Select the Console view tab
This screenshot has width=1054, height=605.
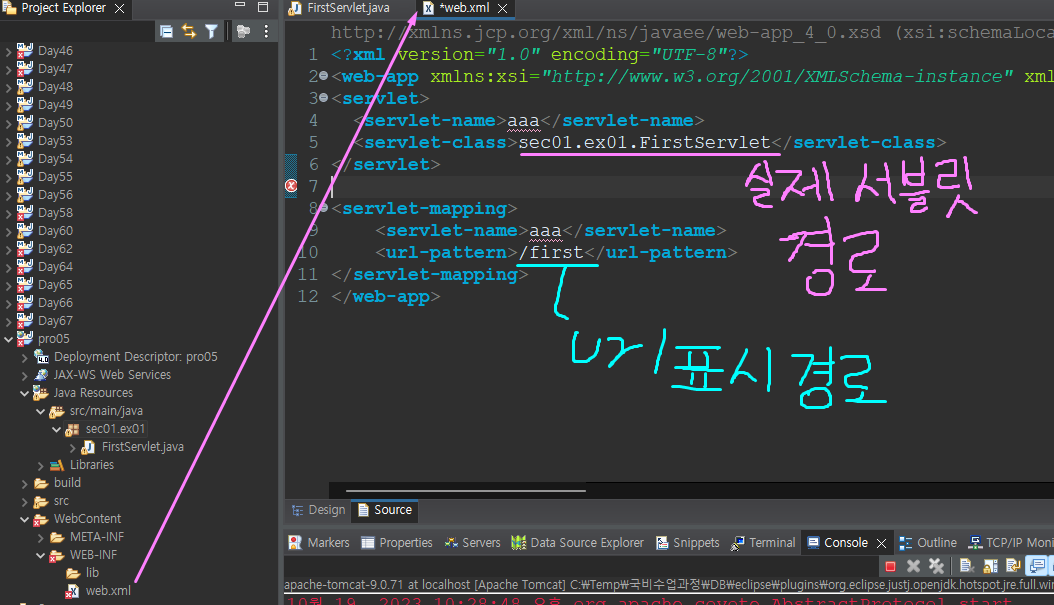[x=846, y=542]
